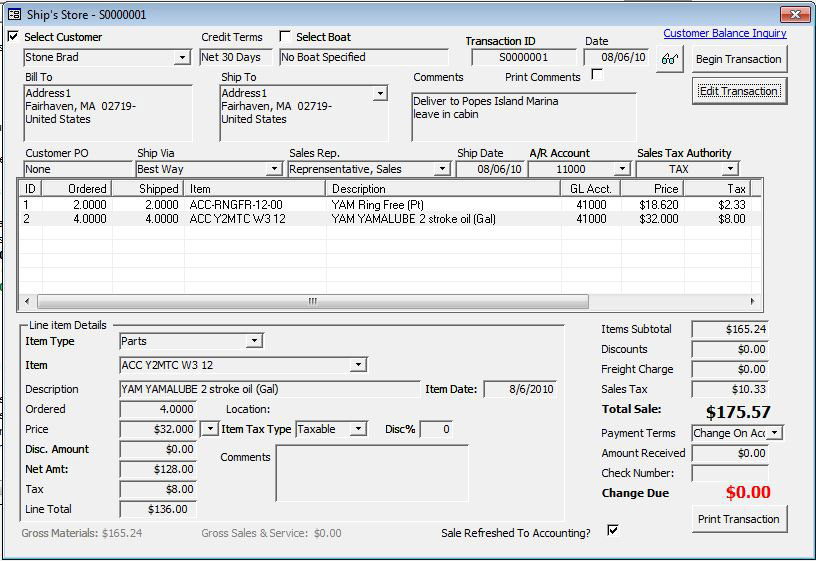Toggle the Select Customer checkbox
The image size is (816, 561).
pyautogui.click(x=13, y=37)
